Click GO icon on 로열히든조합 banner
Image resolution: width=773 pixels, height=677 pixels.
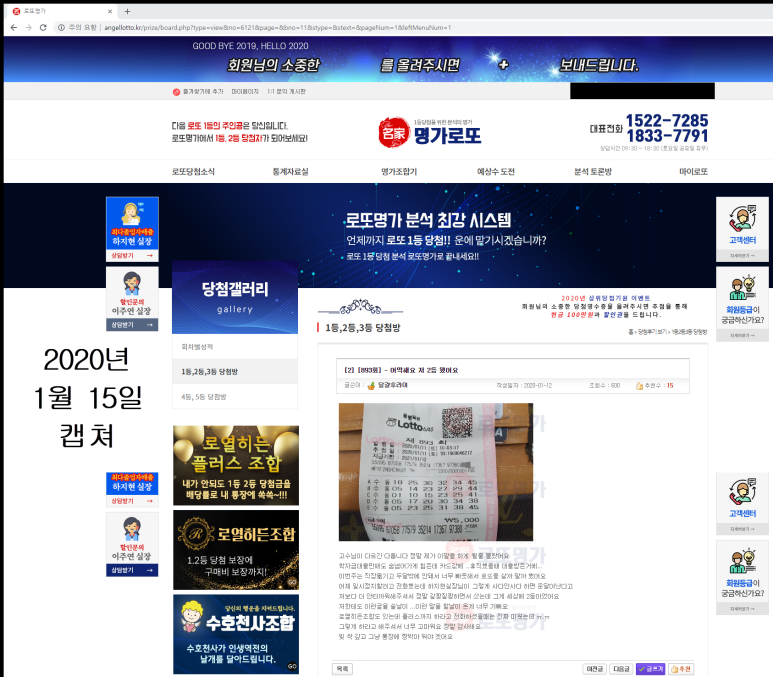(x=292, y=582)
